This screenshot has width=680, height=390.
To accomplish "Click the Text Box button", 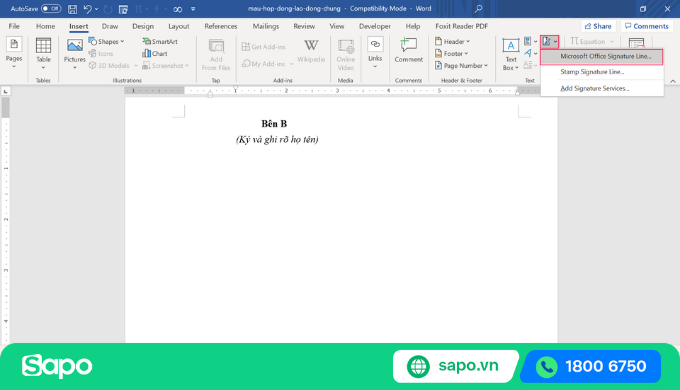I will click(x=511, y=55).
